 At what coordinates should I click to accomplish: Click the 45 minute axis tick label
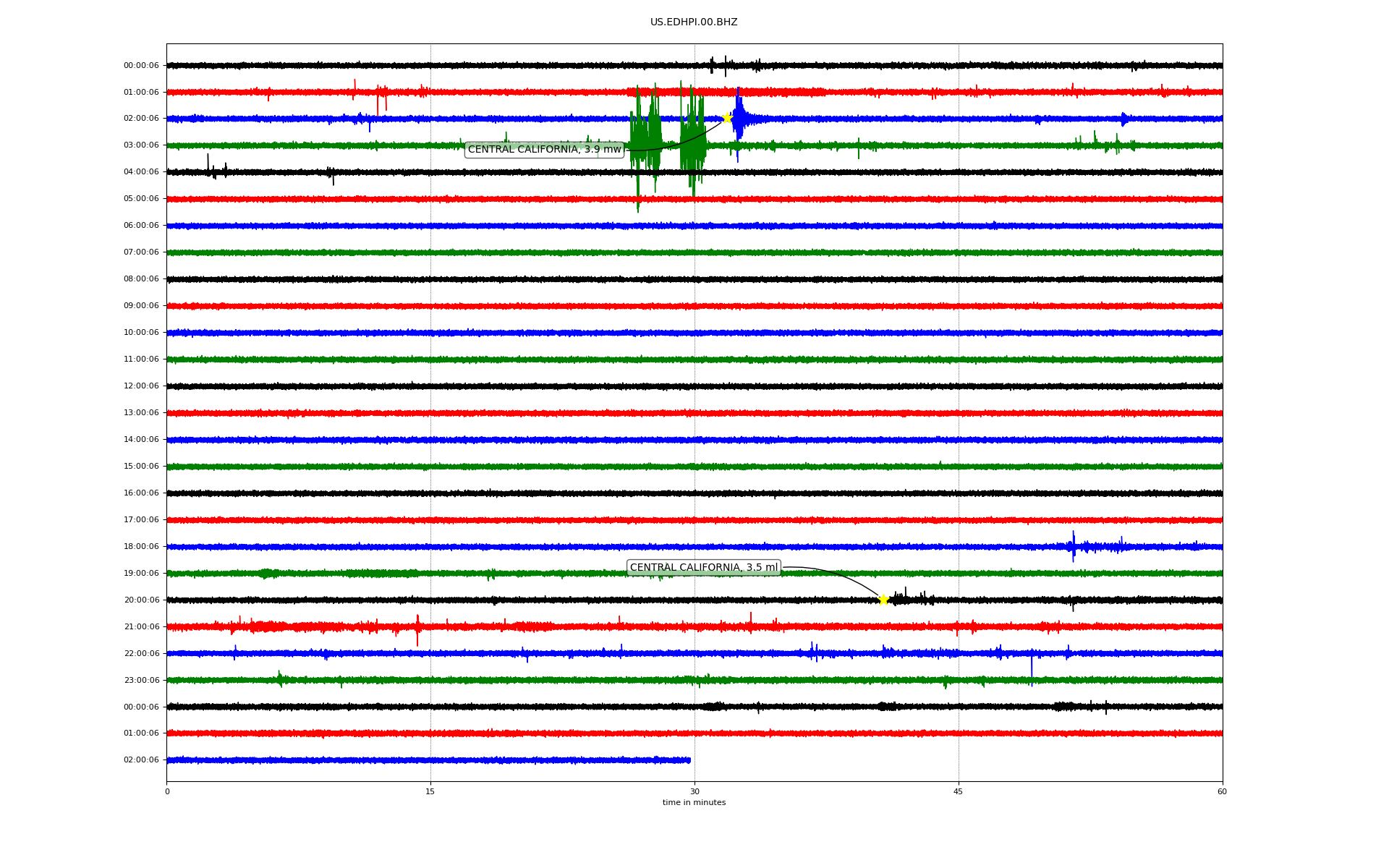[x=959, y=791]
